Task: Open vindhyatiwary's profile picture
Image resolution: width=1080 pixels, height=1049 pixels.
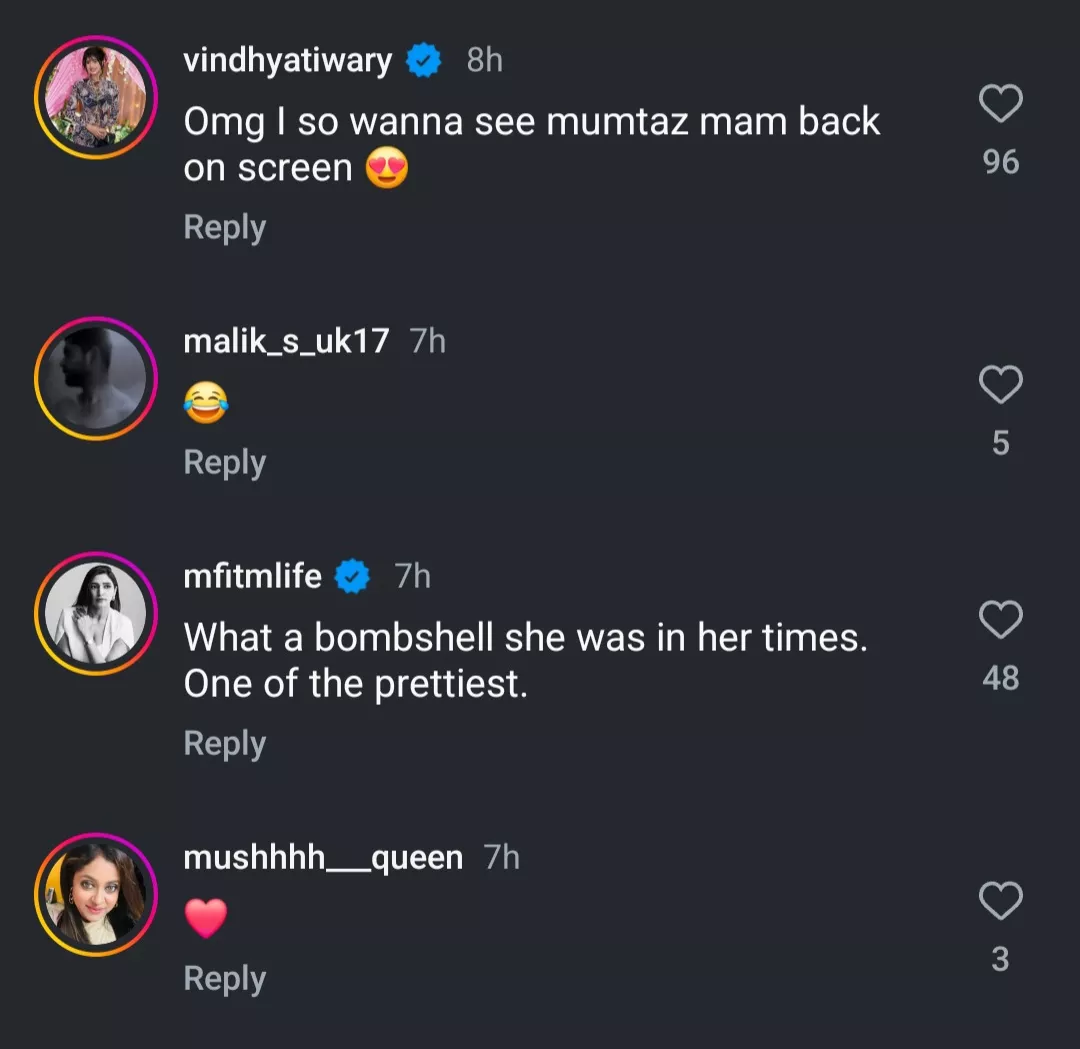Action: (96, 97)
